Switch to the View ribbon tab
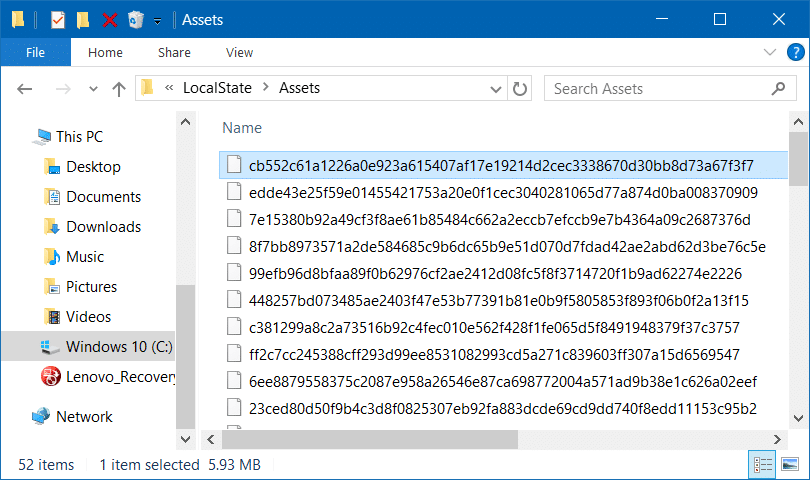 pos(239,52)
